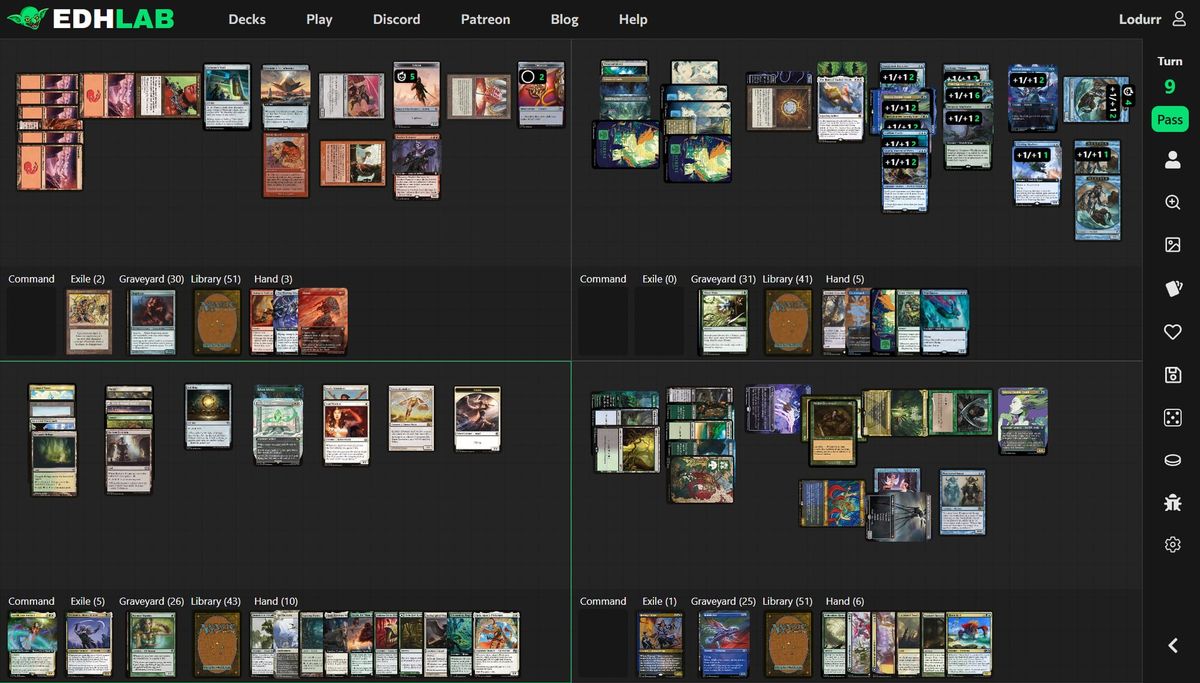Open the Lodurr user account menu
This screenshot has height=683, width=1200.
pyautogui.click(x=1154, y=19)
